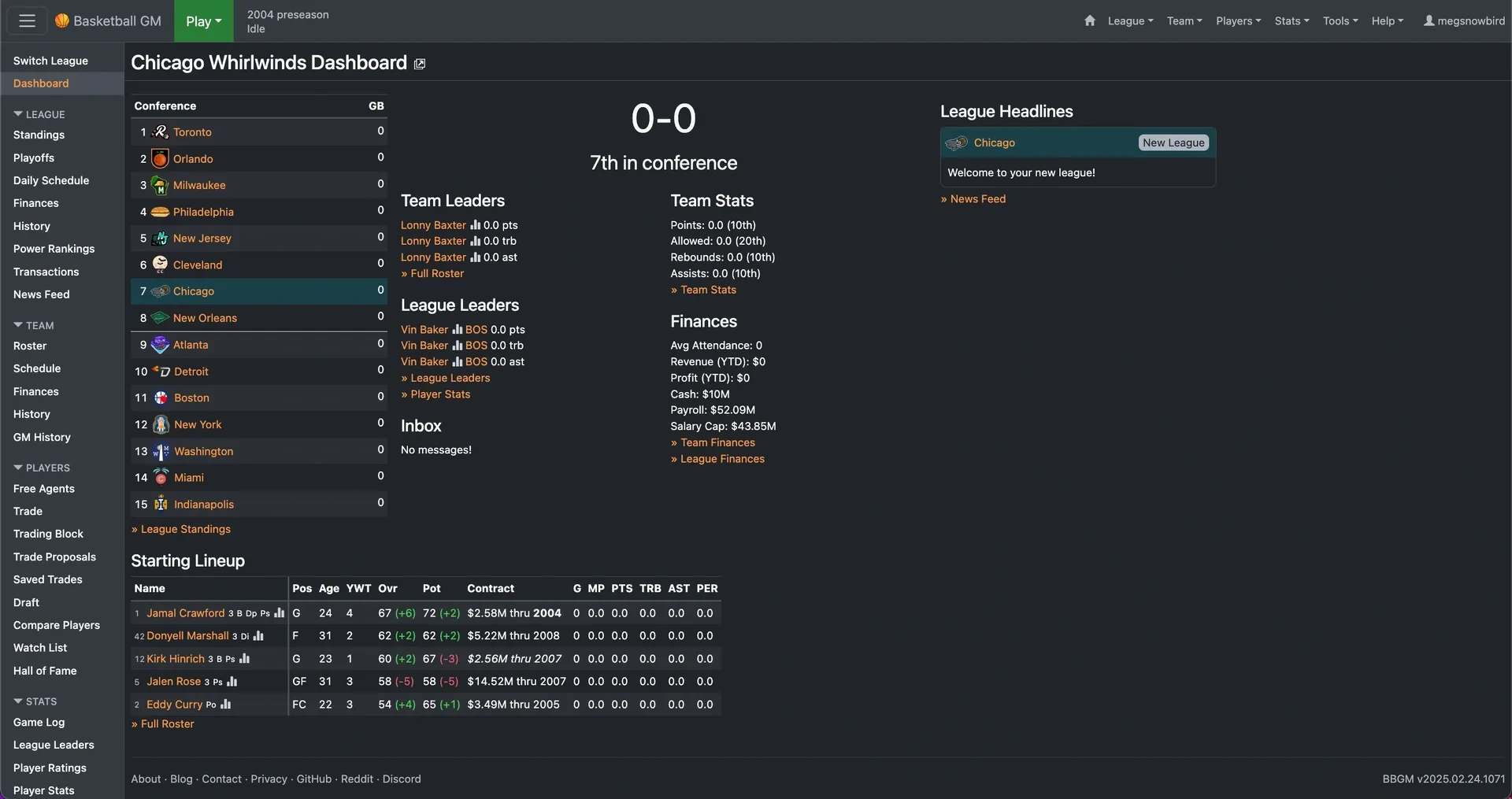
Task: Click Eddy Curry's stats bar icon
Action: 226,705
